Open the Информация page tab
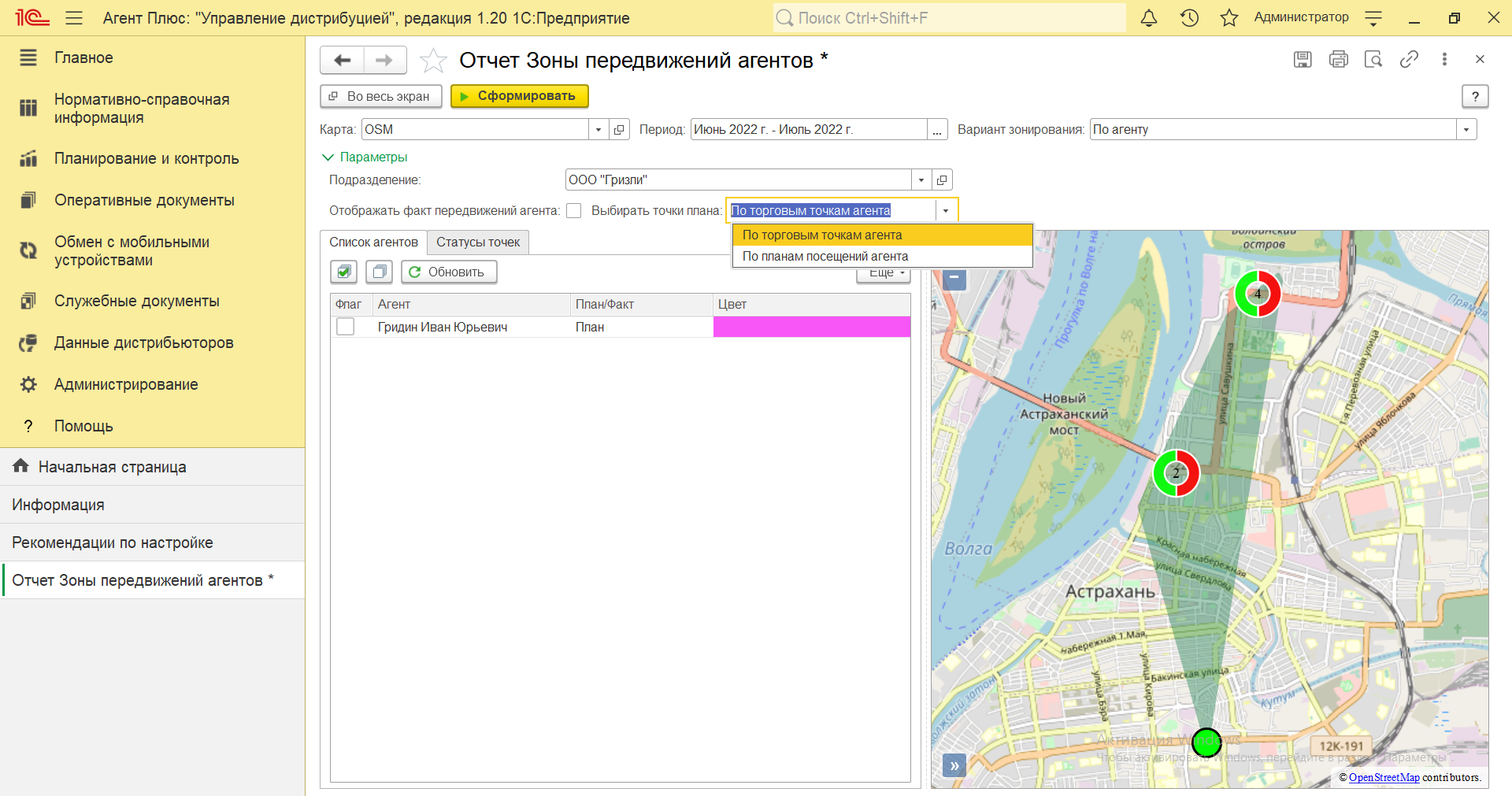The image size is (1512, 796). pyautogui.click(x=152, y=505)
